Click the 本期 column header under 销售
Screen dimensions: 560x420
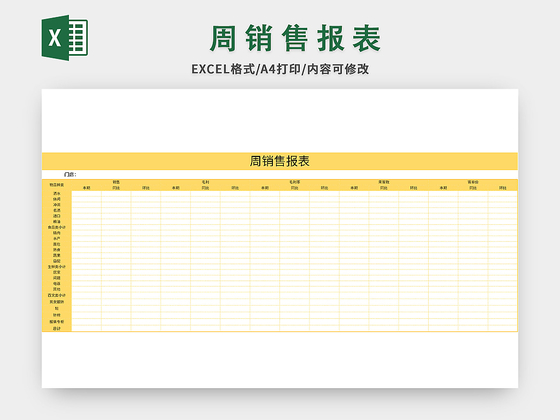[86, 188]
